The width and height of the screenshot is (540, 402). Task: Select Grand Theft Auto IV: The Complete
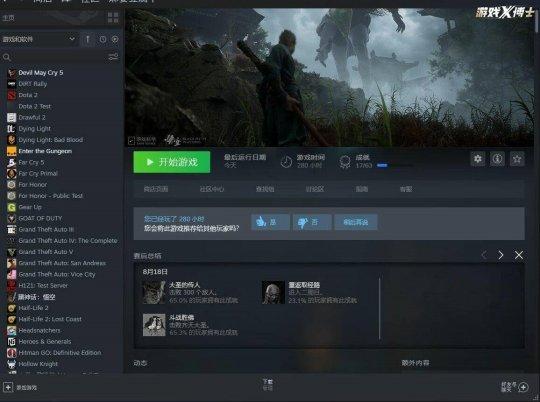click(x=68, y=241)
